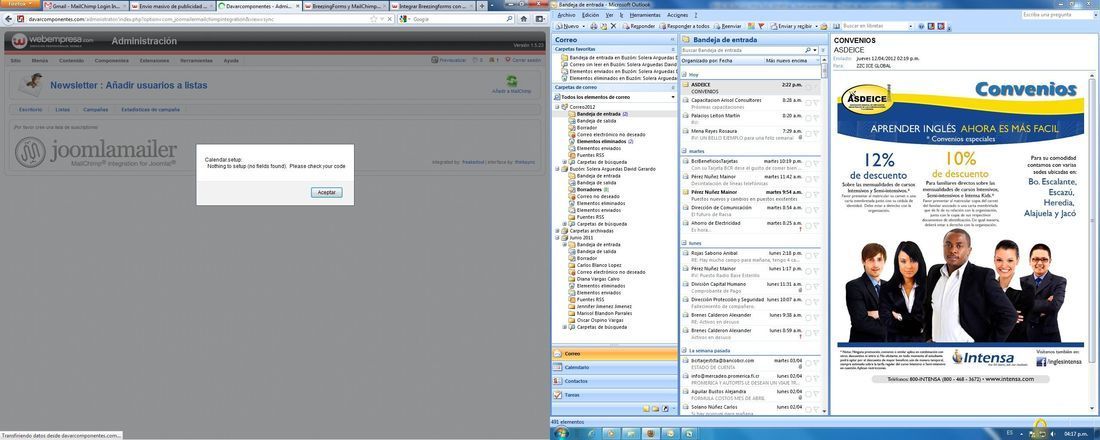
Task: Click Enviar y recibir button
Action: pyautogui.click(x=792, y=26)
